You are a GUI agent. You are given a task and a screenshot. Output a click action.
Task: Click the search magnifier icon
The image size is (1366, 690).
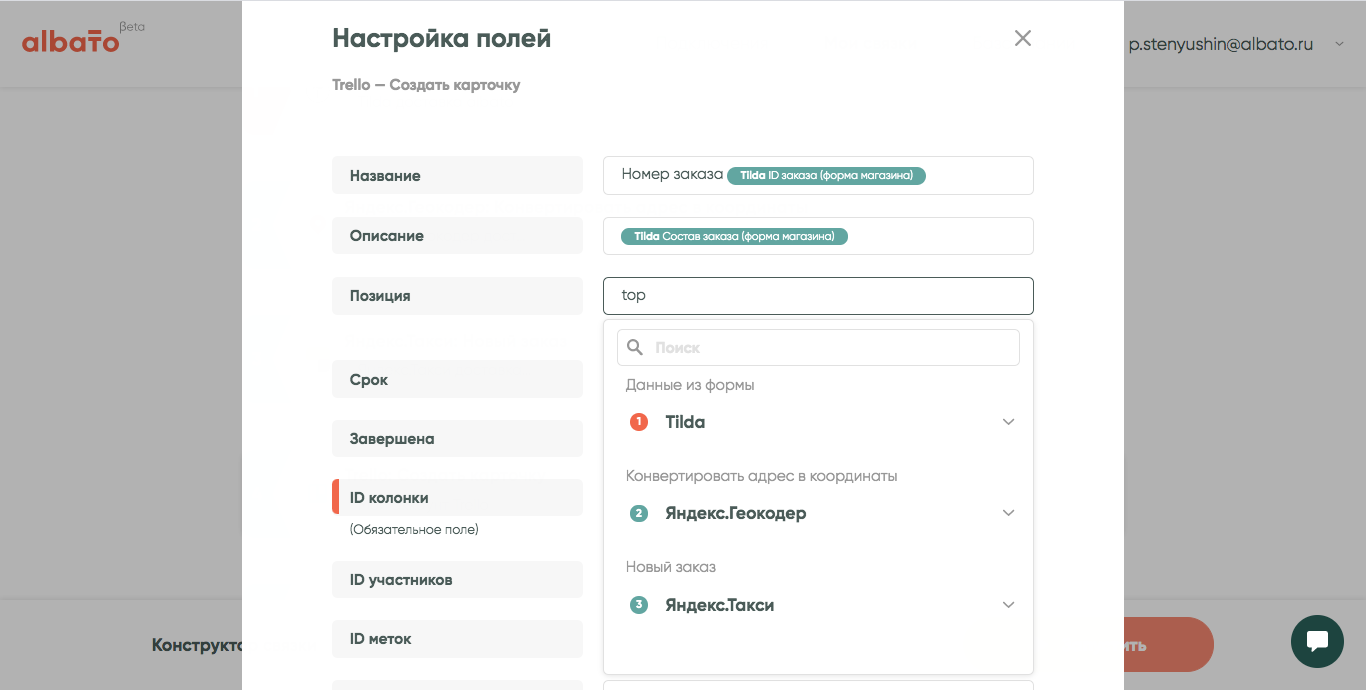(x=635, y=347)
